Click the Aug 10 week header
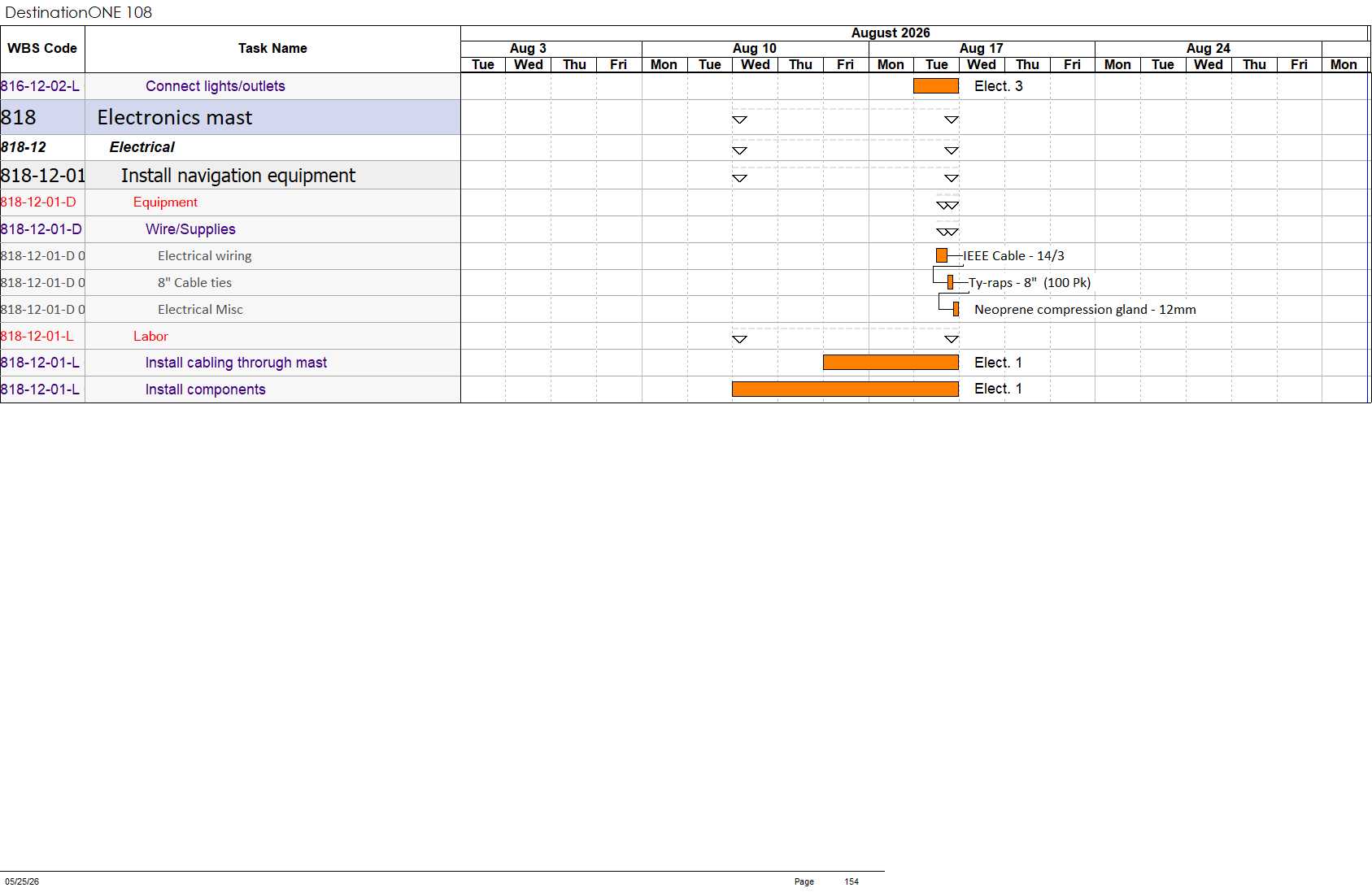 coord(755,49)
